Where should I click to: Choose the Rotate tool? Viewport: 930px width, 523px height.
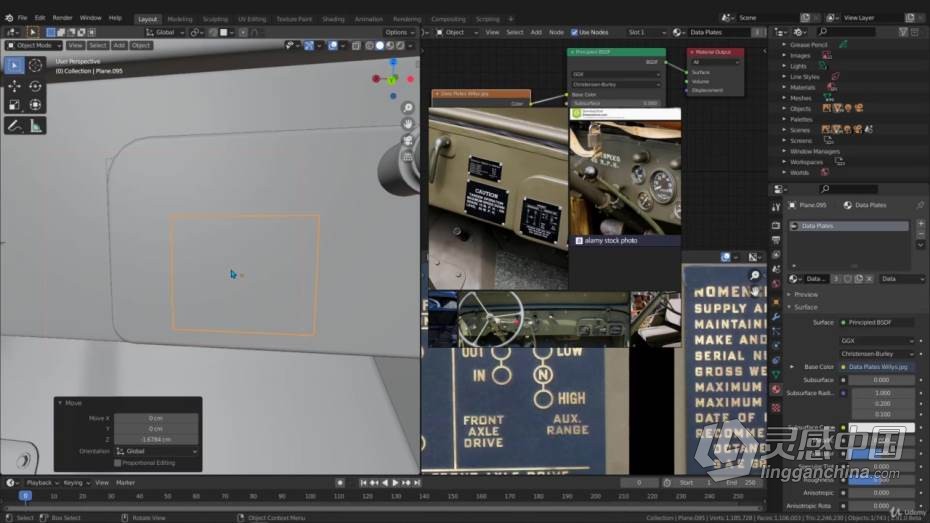pos(36,86)
